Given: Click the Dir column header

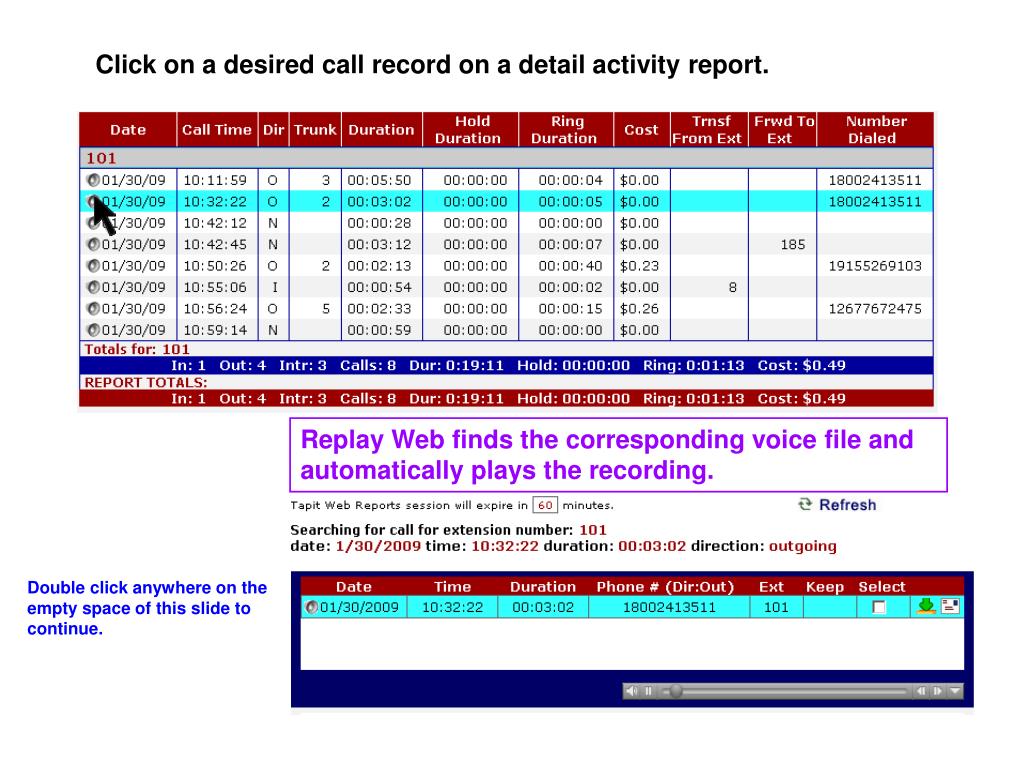Looking at the screenshot, I should [274, 130].
